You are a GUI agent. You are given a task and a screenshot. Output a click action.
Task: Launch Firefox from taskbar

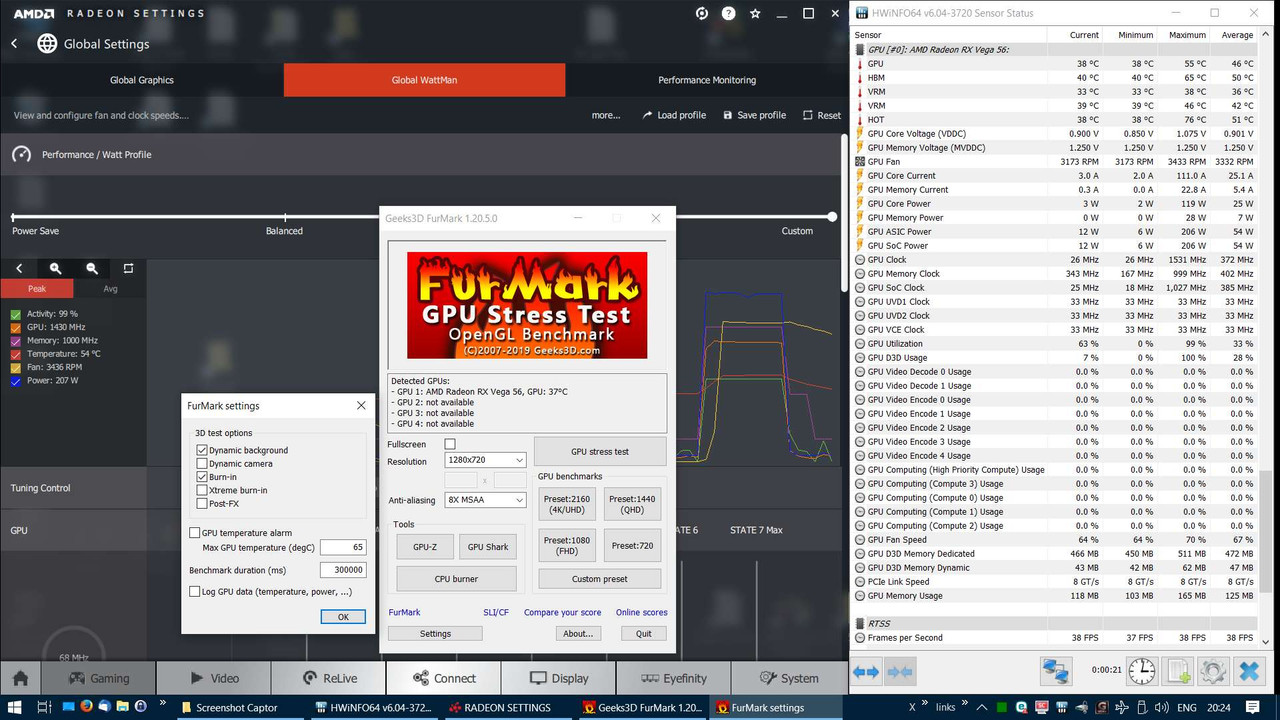(86, 707)
